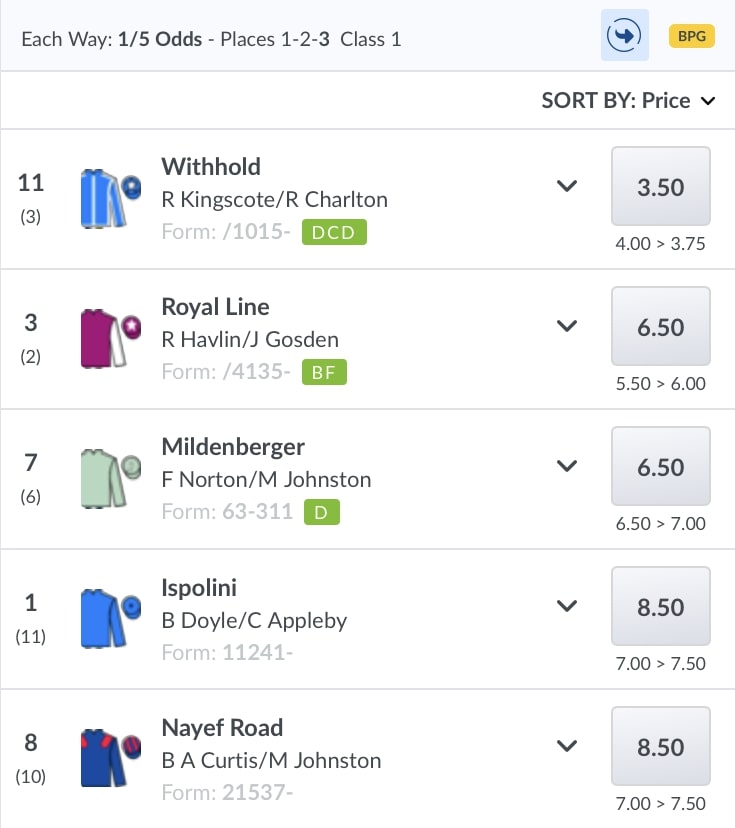Viewport: 735px width, 828px height.
Task: Open the Sort By Price dropdown
Action: pyautogui.click(x=630, y=100)
